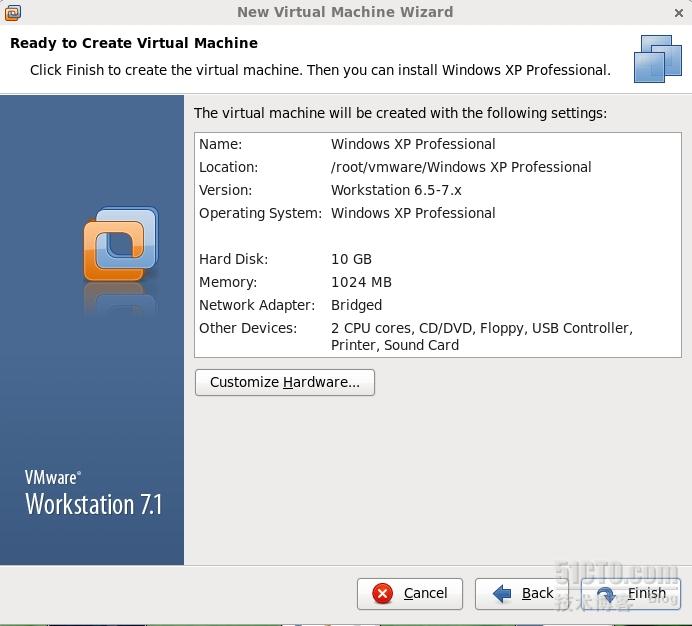Select the 'Bridged' network adapter value

tap(356, 305)
